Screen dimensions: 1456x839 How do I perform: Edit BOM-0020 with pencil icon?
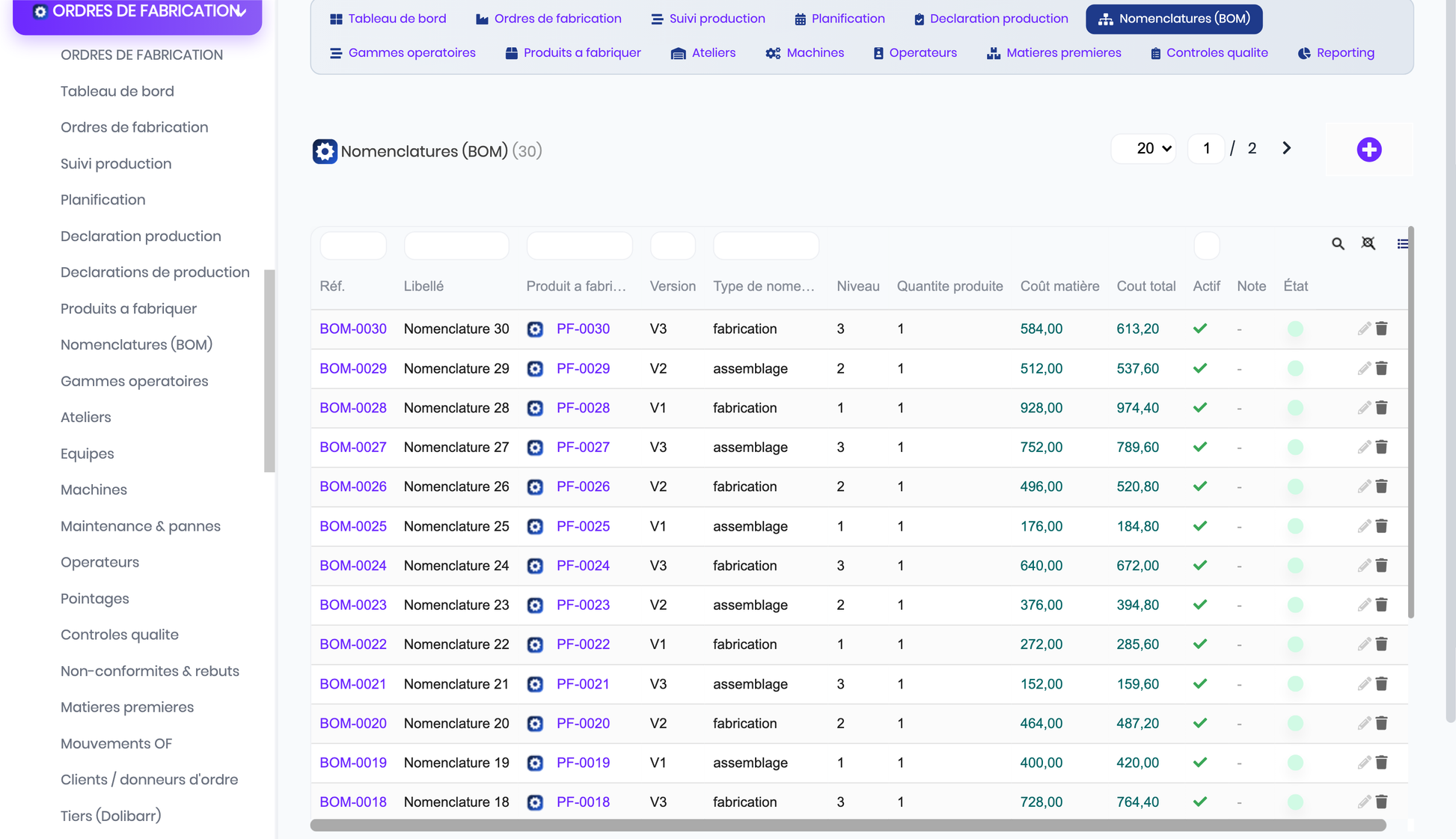click(1364, 724)
